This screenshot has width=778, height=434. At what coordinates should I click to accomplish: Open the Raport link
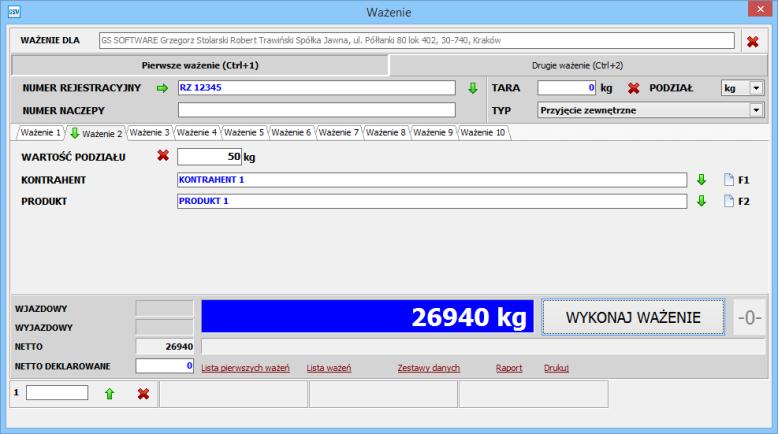[509, 368]
